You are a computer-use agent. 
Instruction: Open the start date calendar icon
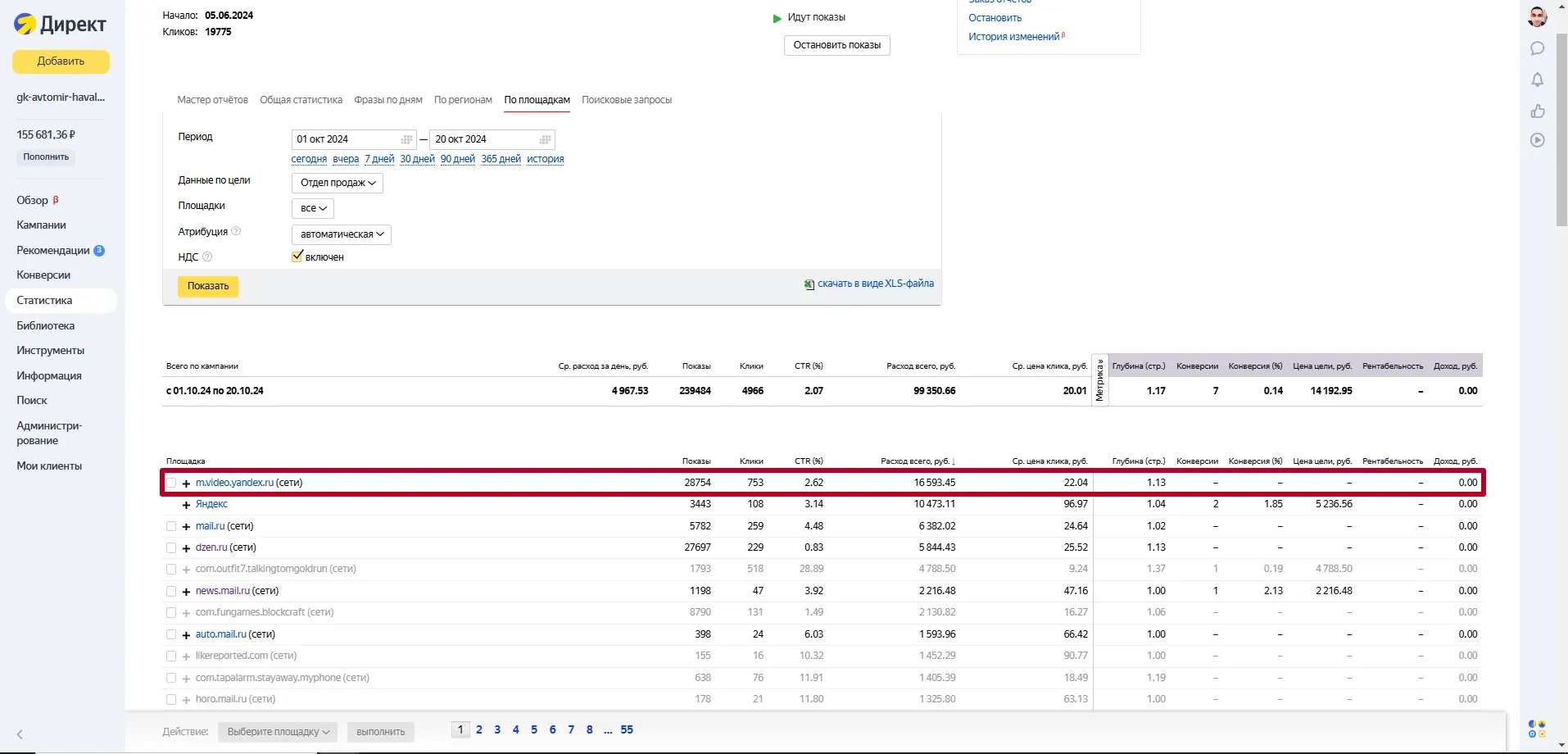[x=406, y=139]
